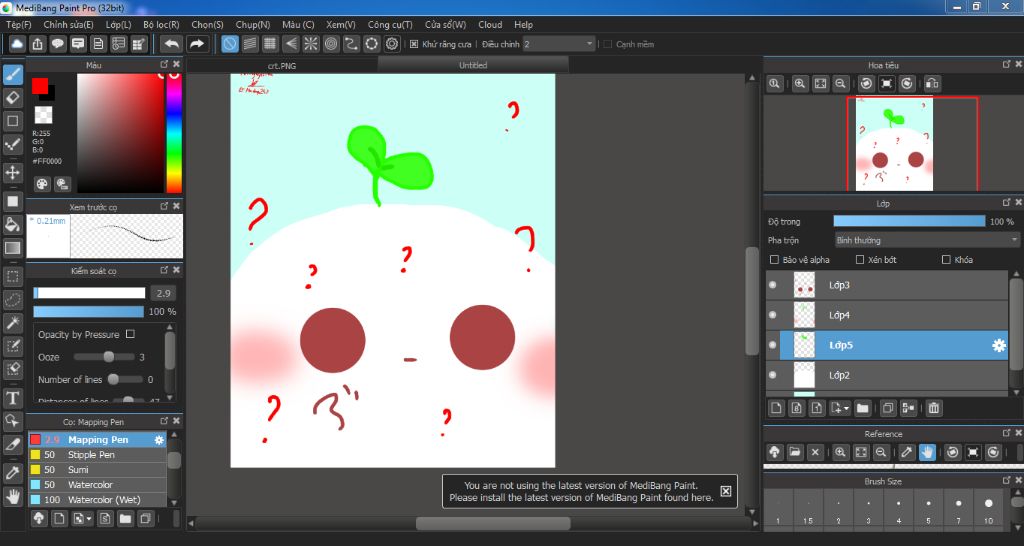
Task: Select the Hand tool in left toolbar
Action: click(12, 496)
